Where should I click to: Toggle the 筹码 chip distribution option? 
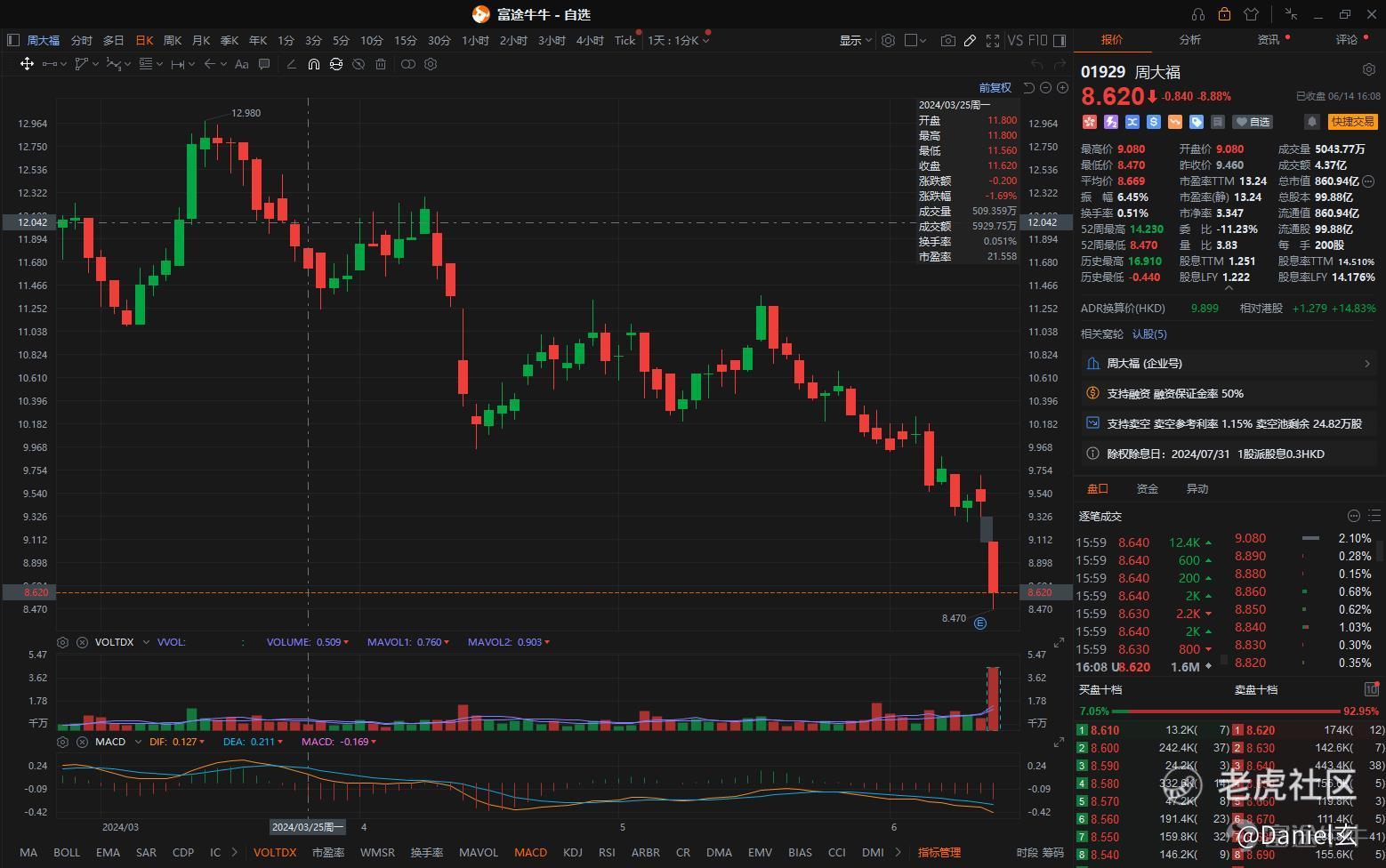coord(1053,852)
